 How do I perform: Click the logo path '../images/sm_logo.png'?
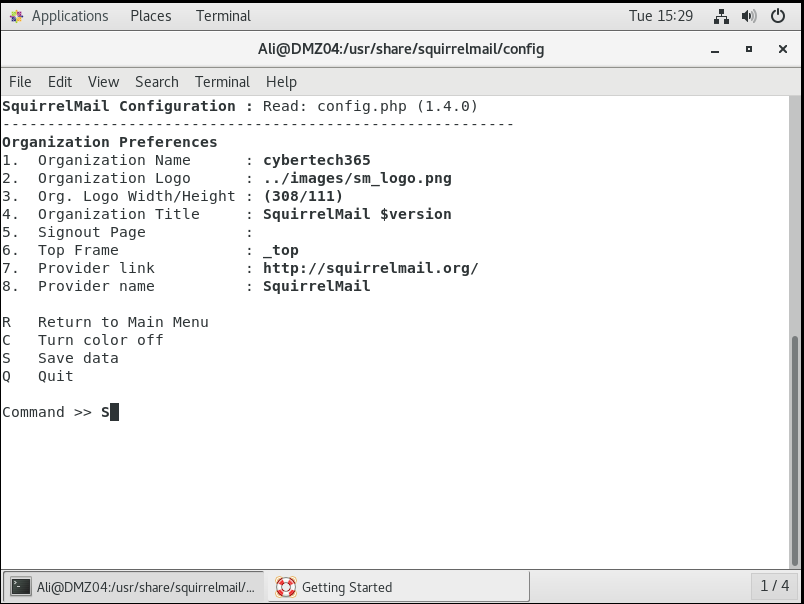(357, 178)
